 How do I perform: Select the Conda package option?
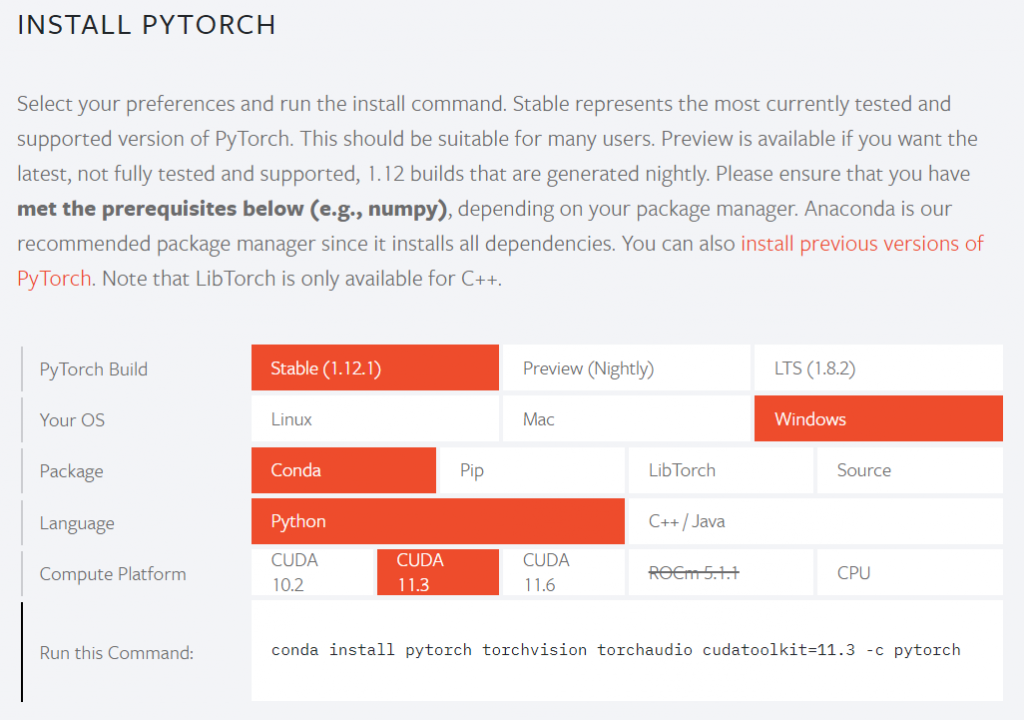click(343, 470)
